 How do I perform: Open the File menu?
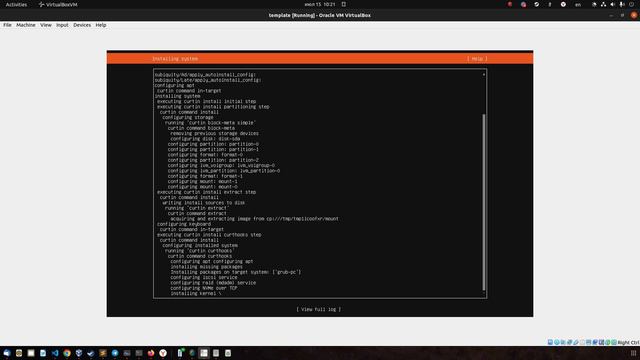pyautogui.click(x=7, y=25)
